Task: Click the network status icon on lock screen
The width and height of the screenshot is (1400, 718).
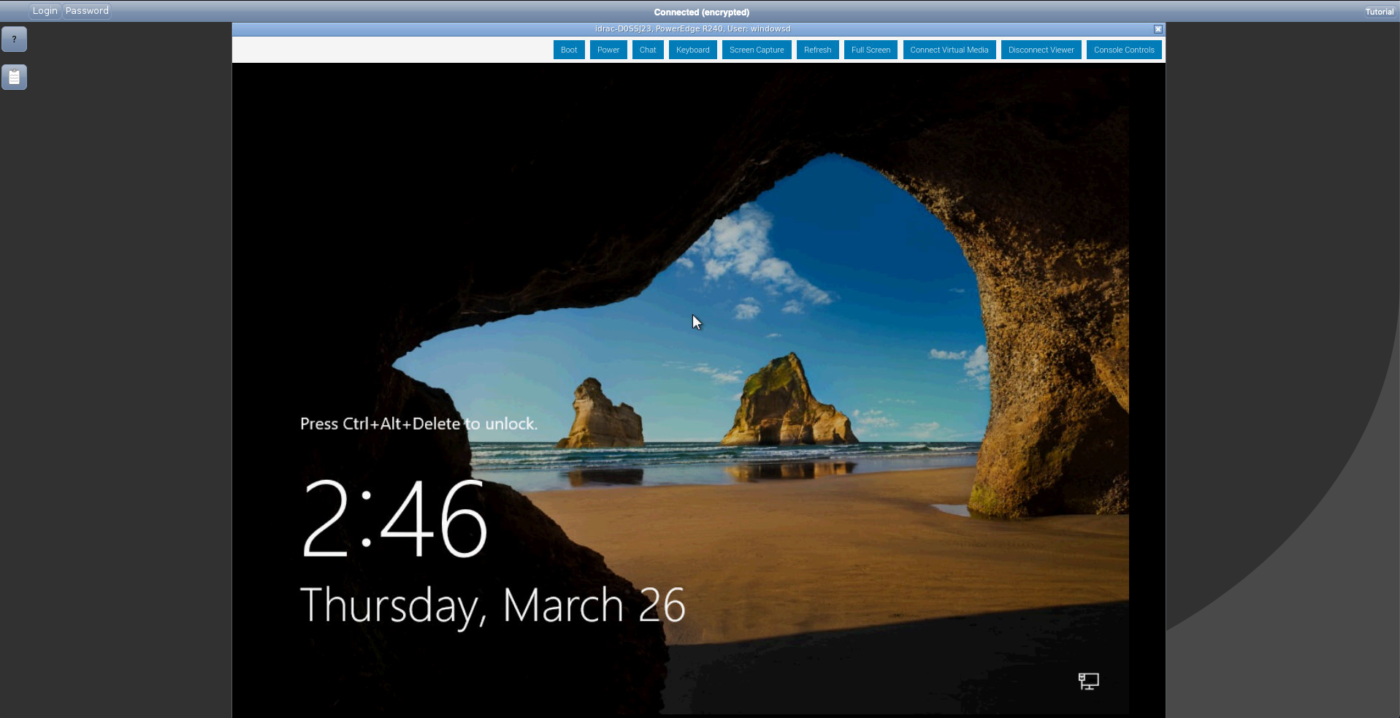Action: point(1088,680)
